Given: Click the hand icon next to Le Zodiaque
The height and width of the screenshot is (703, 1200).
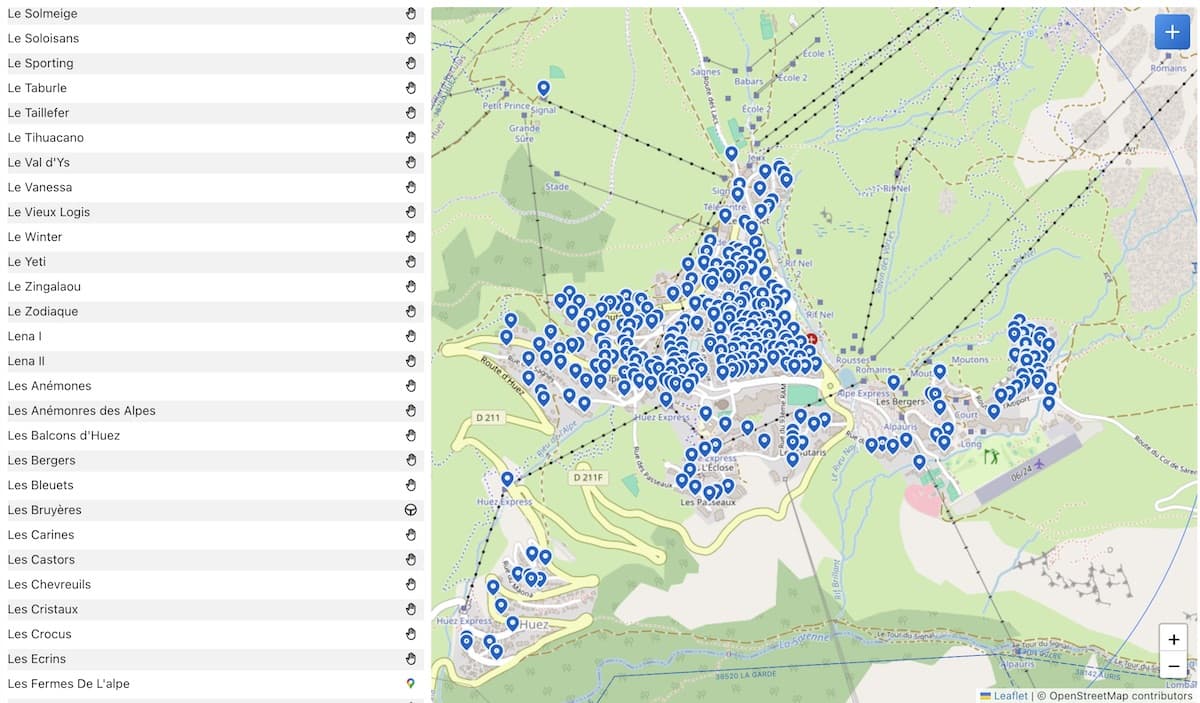Looking at the screenshot, I should [411, 311].
